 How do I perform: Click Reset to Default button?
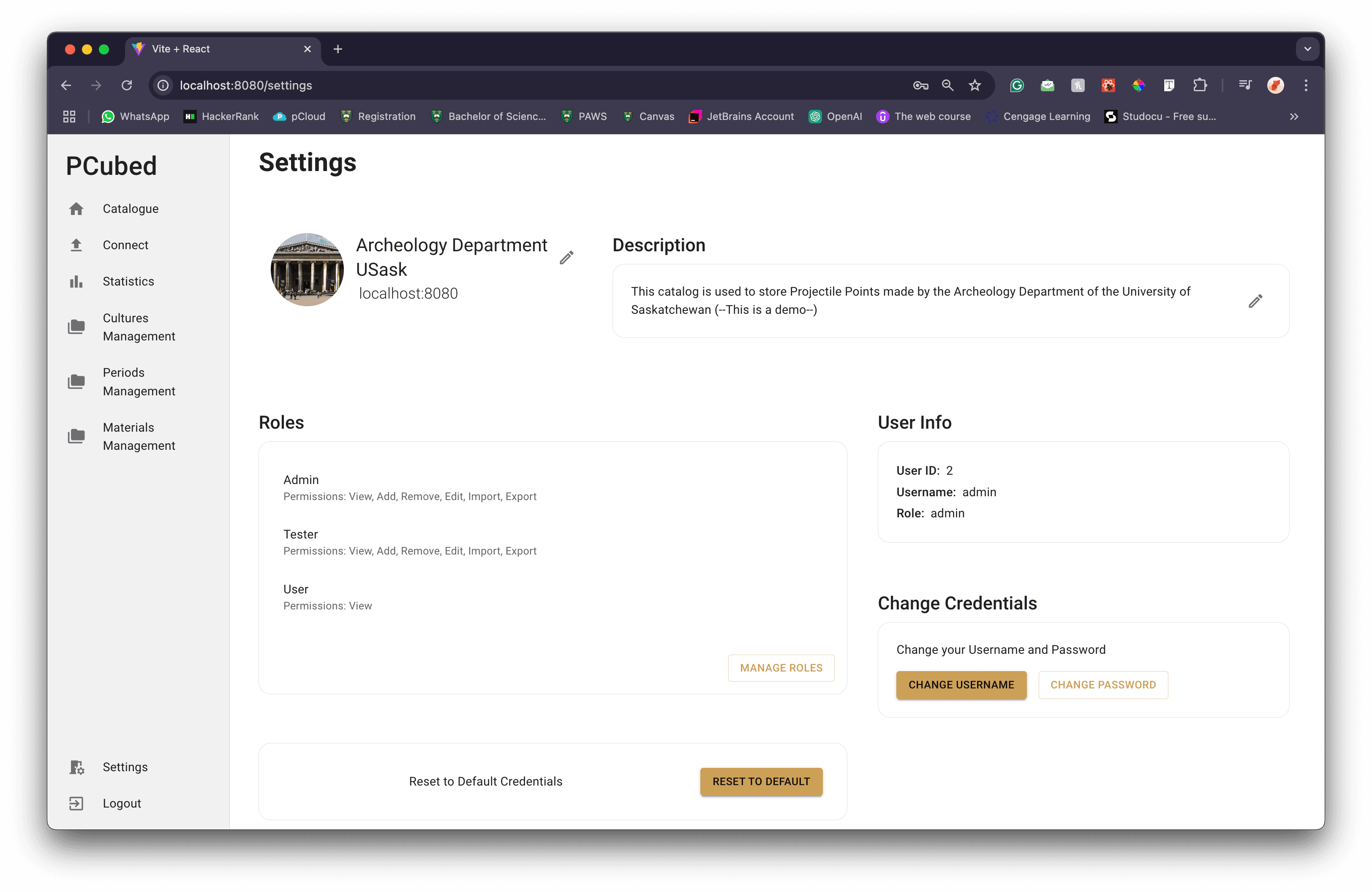point(761,781)
